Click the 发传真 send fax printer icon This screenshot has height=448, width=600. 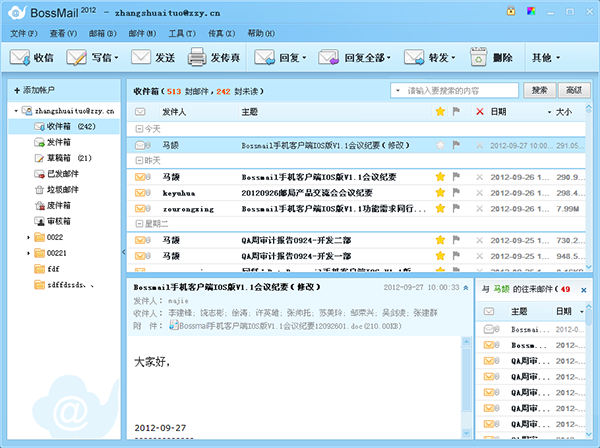pyautogui.click(x=197, y=57)
